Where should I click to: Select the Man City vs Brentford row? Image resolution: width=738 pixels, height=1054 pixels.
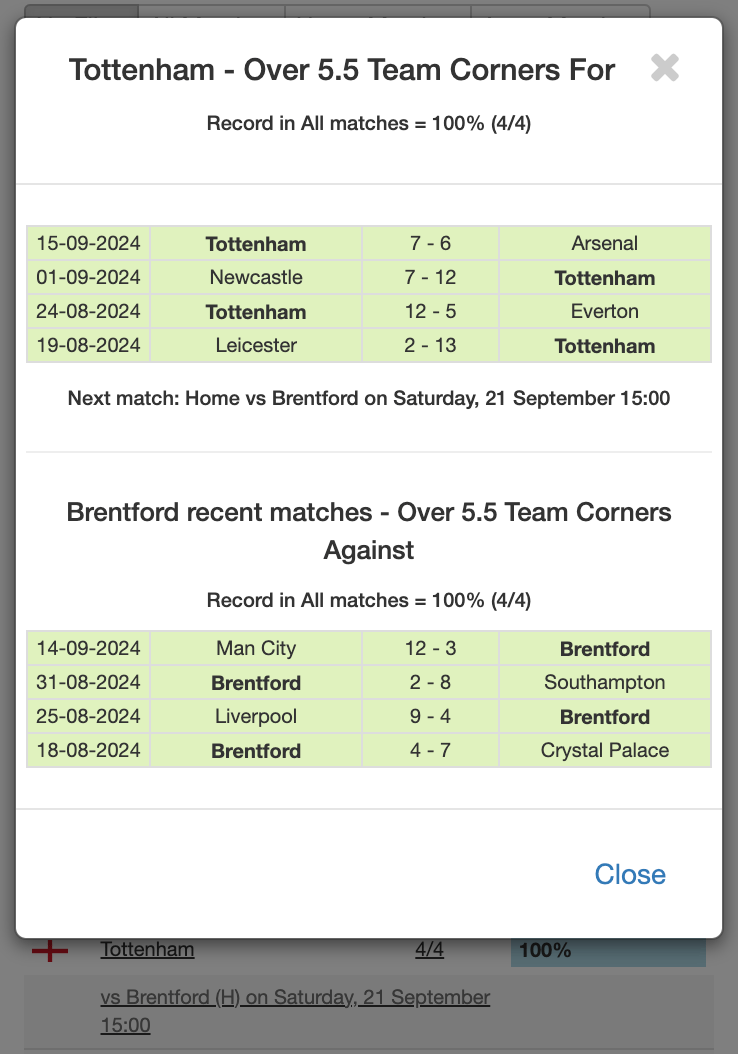(369, 648)
